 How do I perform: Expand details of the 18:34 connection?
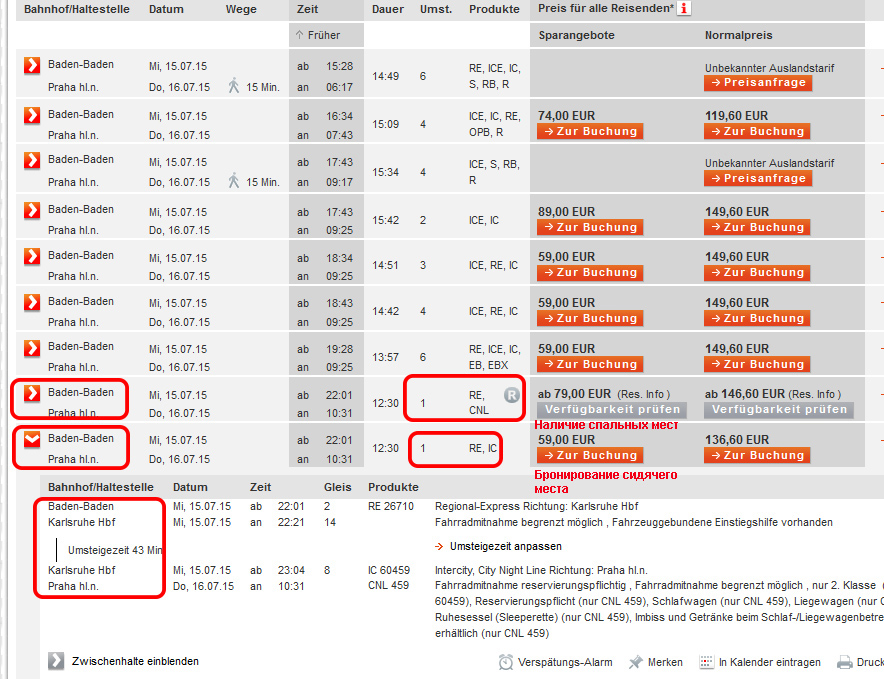coord(32,256)
